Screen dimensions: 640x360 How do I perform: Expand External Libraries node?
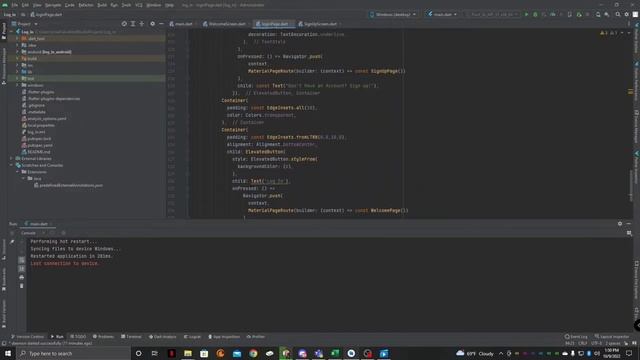pos(11,158)
